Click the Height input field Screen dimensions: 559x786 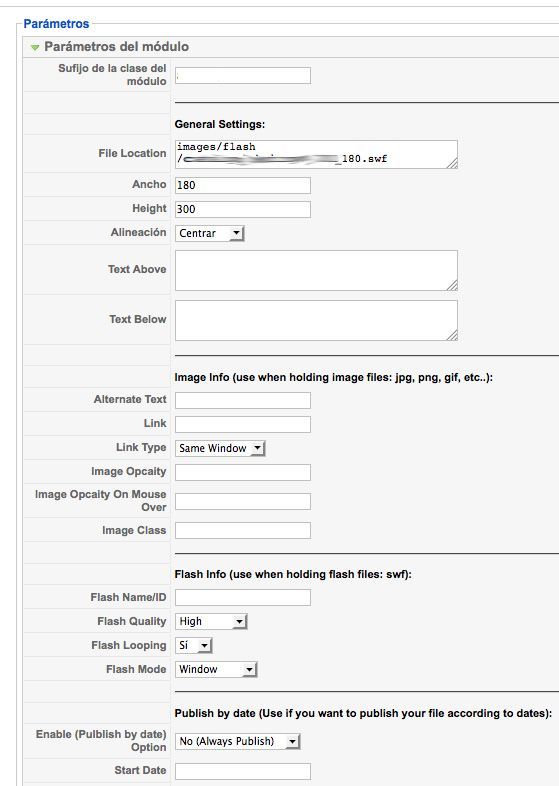point(243,209)
